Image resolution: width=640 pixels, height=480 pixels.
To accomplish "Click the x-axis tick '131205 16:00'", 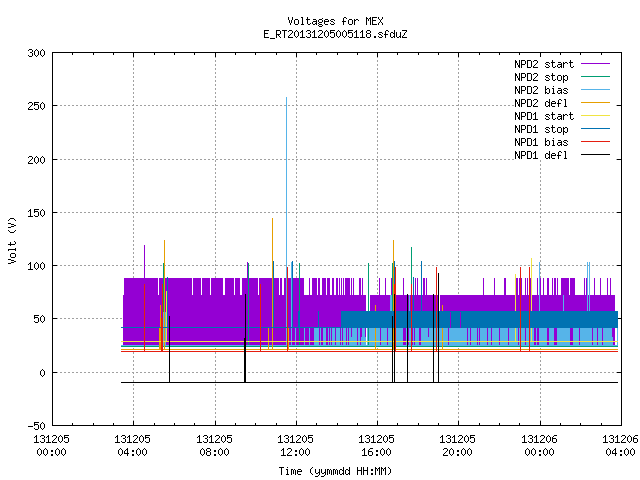I will (376, 446).
